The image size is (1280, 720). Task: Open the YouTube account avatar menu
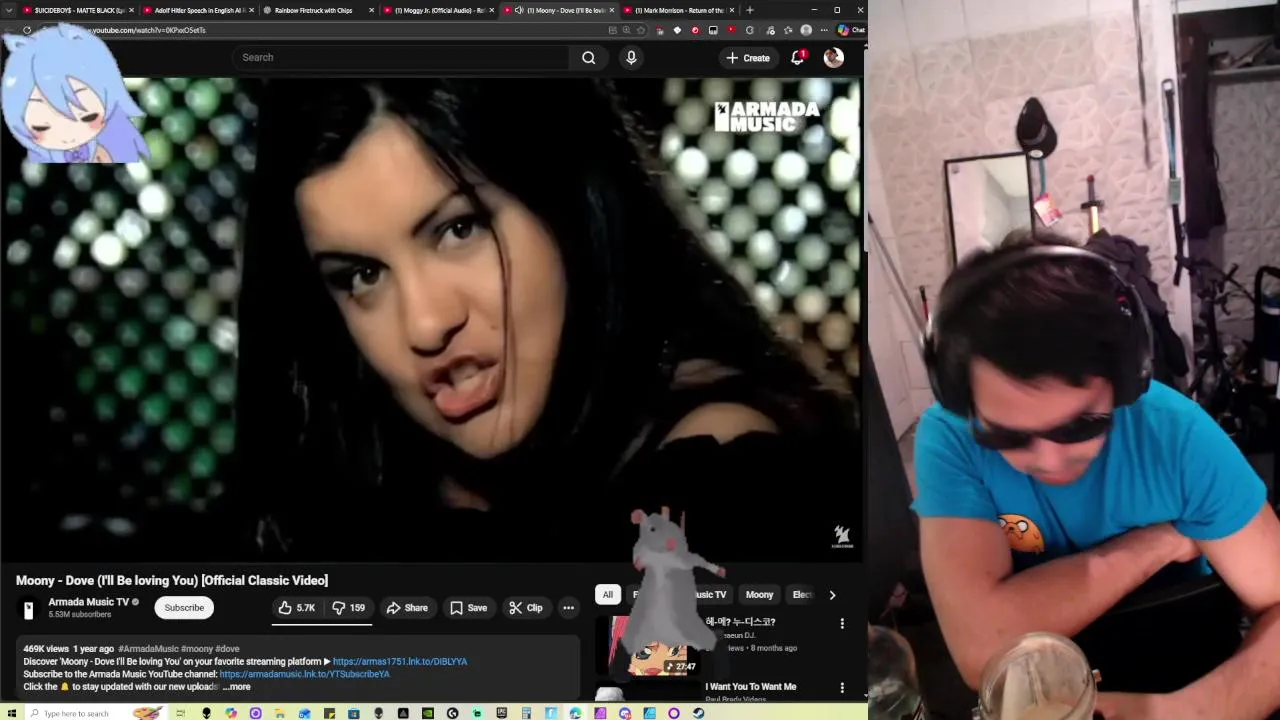coord(833,58)
